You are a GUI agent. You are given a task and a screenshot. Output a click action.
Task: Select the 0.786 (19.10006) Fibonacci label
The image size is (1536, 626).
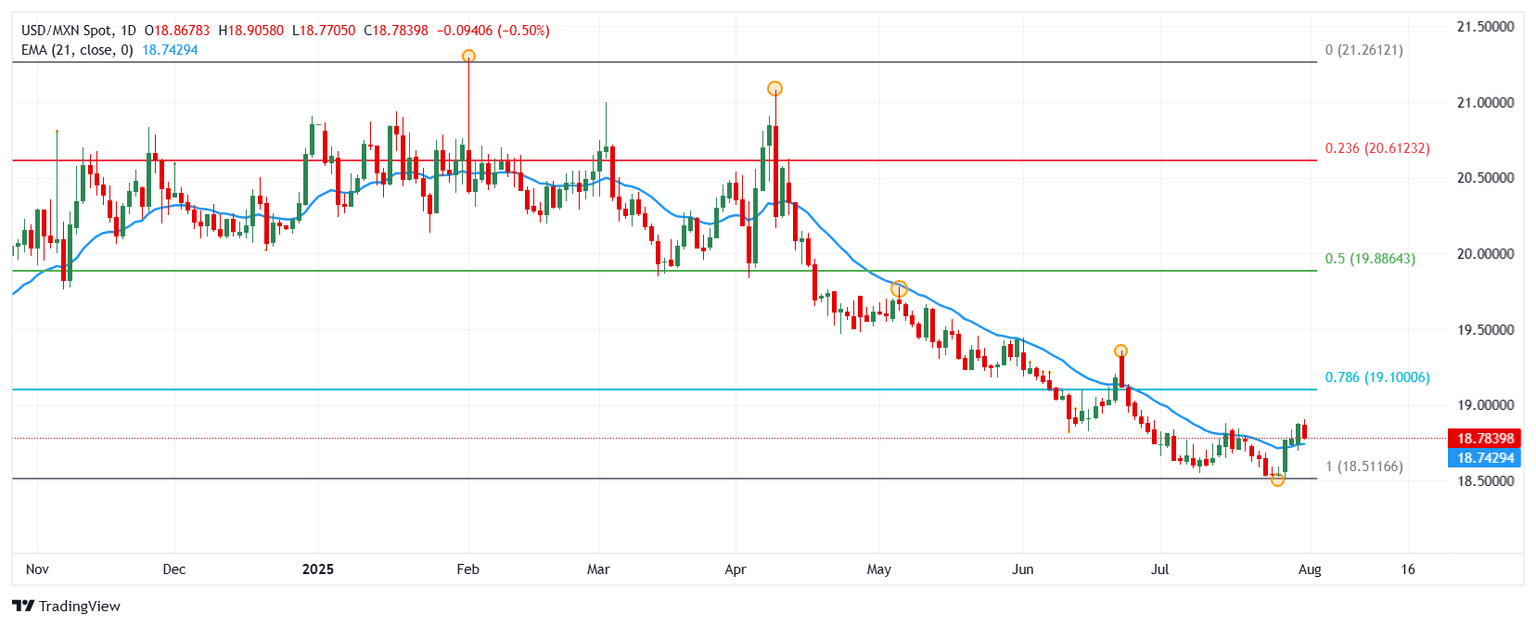coord(1377,377)
